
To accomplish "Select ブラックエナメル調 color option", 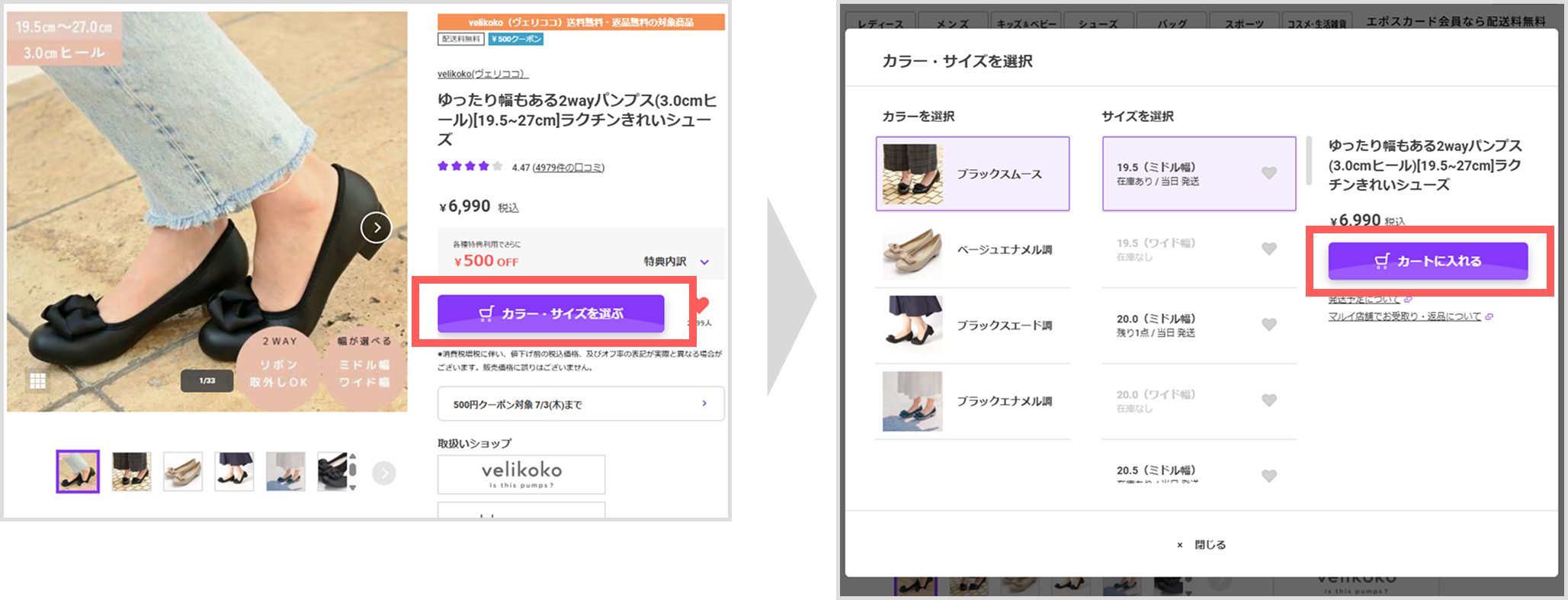I will tap(973, 401).
